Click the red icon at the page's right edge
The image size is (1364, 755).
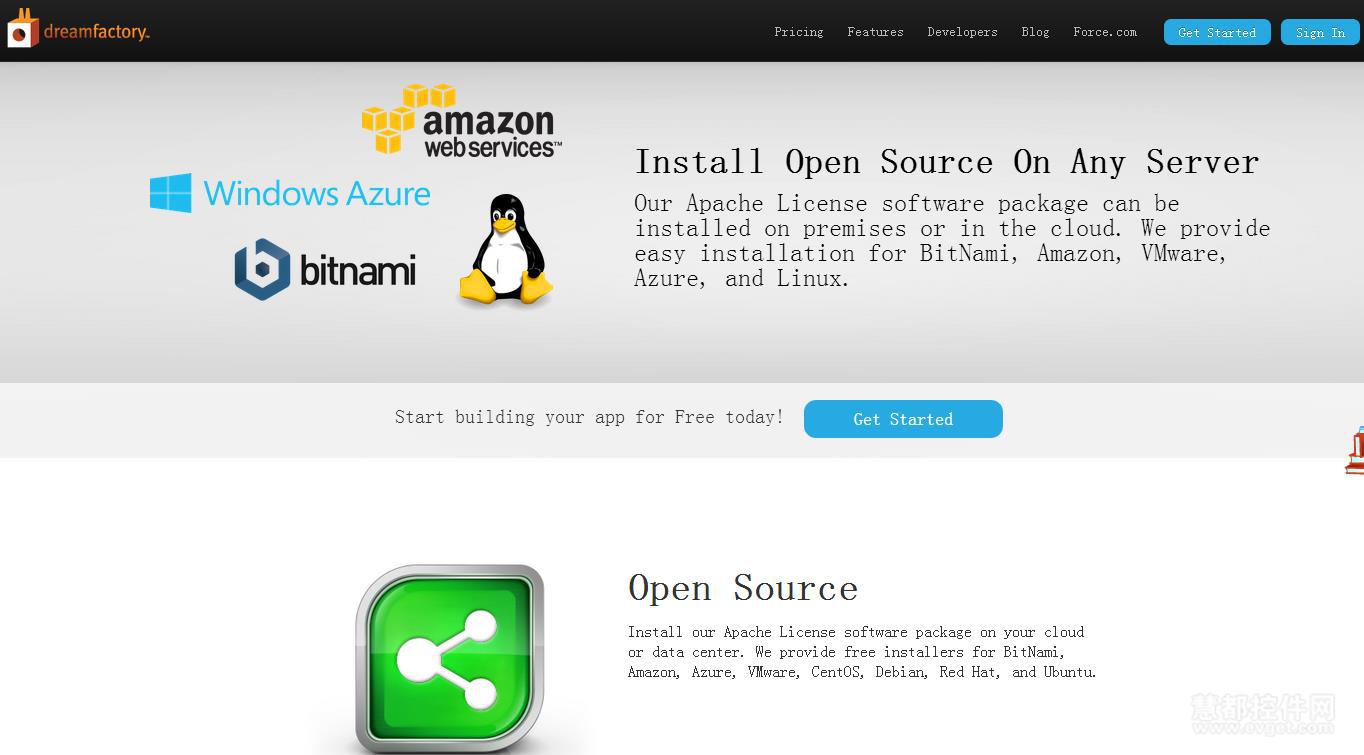[1354, 451]
